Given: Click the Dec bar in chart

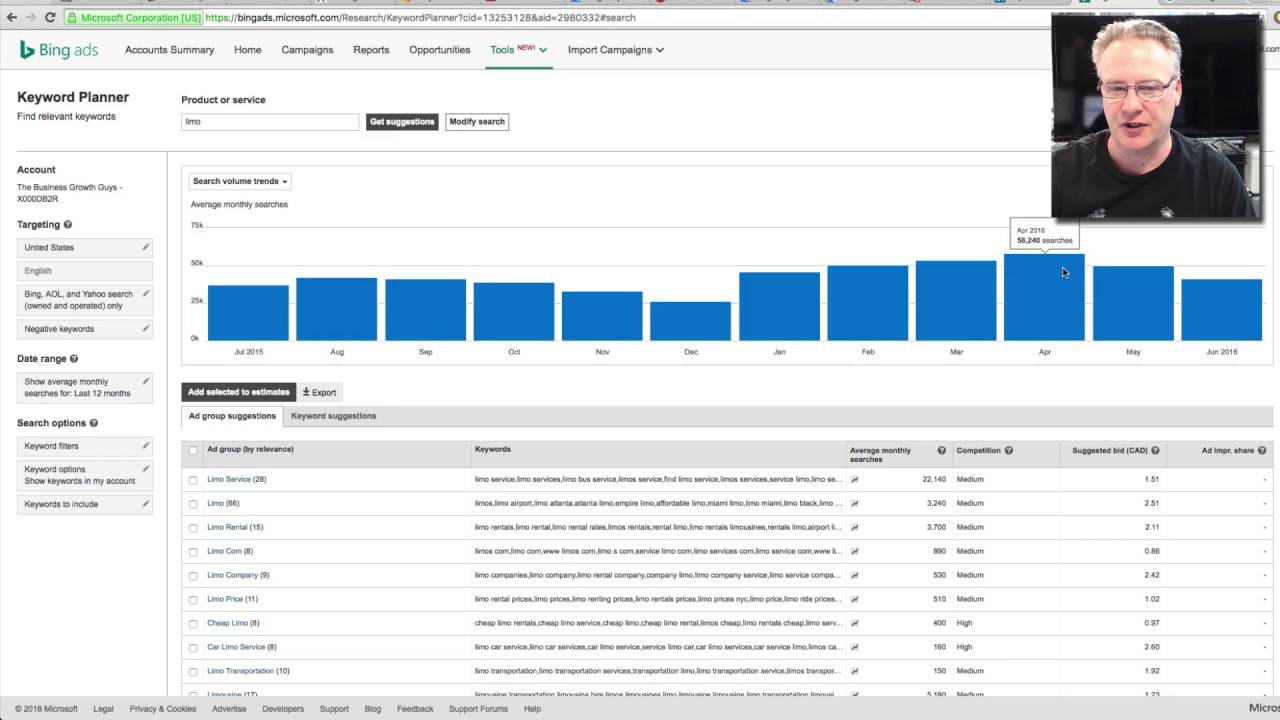Looking at the screenshot, I should coord(690,321).
